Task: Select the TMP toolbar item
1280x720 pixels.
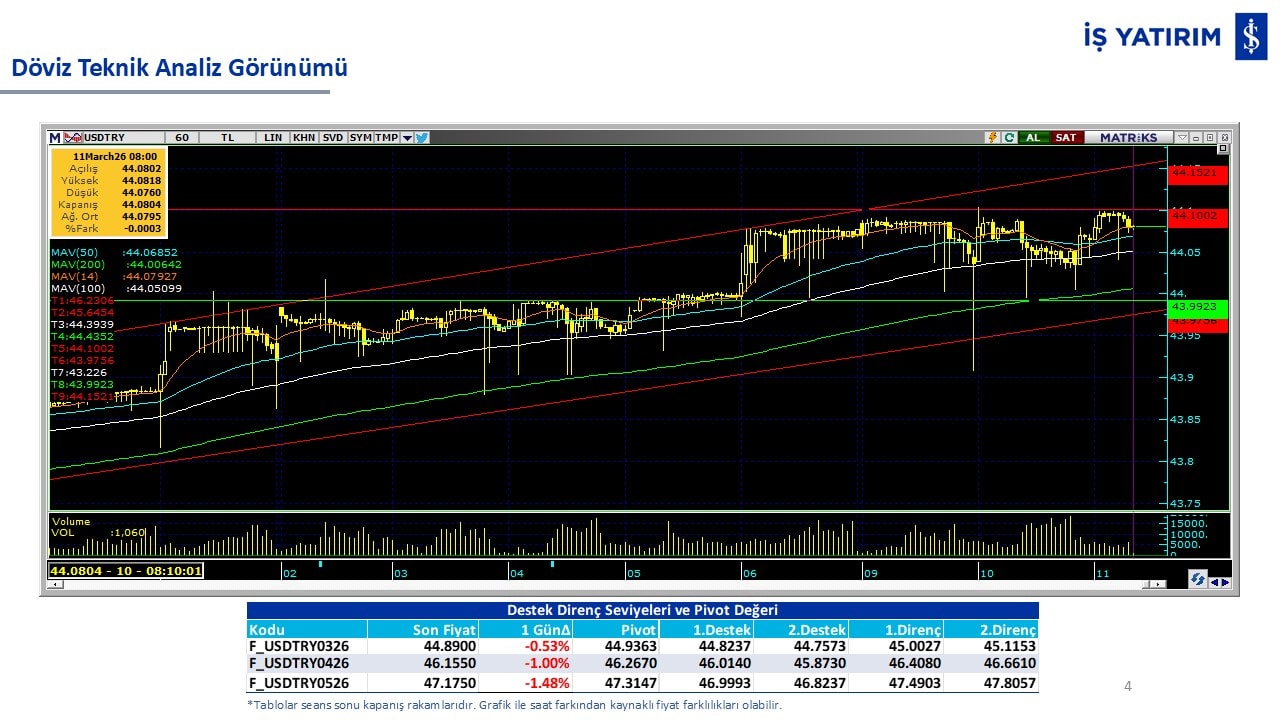Action: (x=387, y=138)
